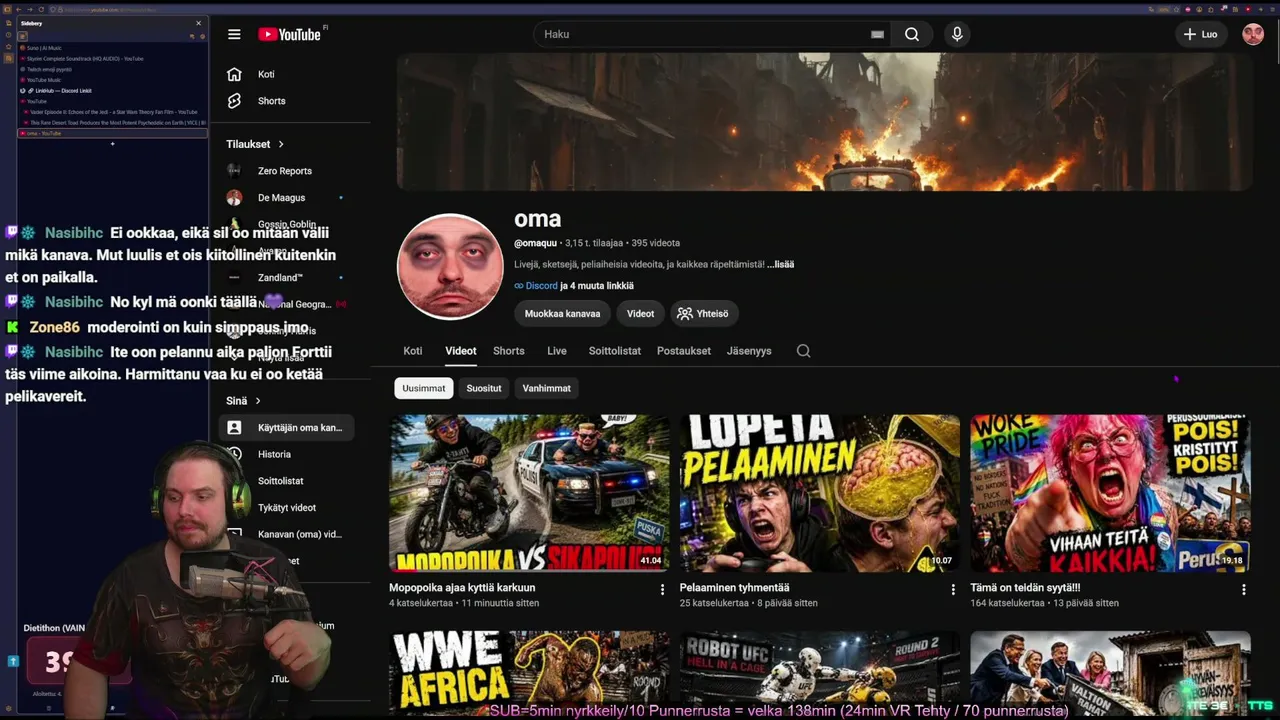Open options menu for Tämä on teidän syytä!!!
The width and height of the screenshot is (1280, 720).
[x=1244, y=590]
